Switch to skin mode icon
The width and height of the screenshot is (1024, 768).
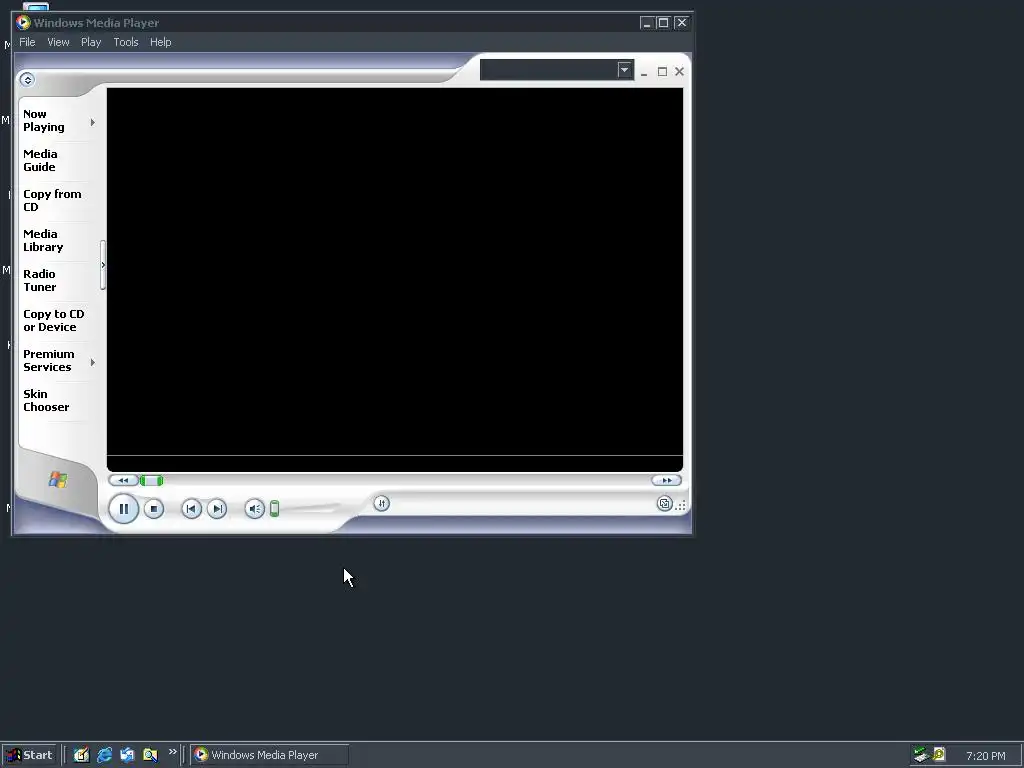pos(664,504)
